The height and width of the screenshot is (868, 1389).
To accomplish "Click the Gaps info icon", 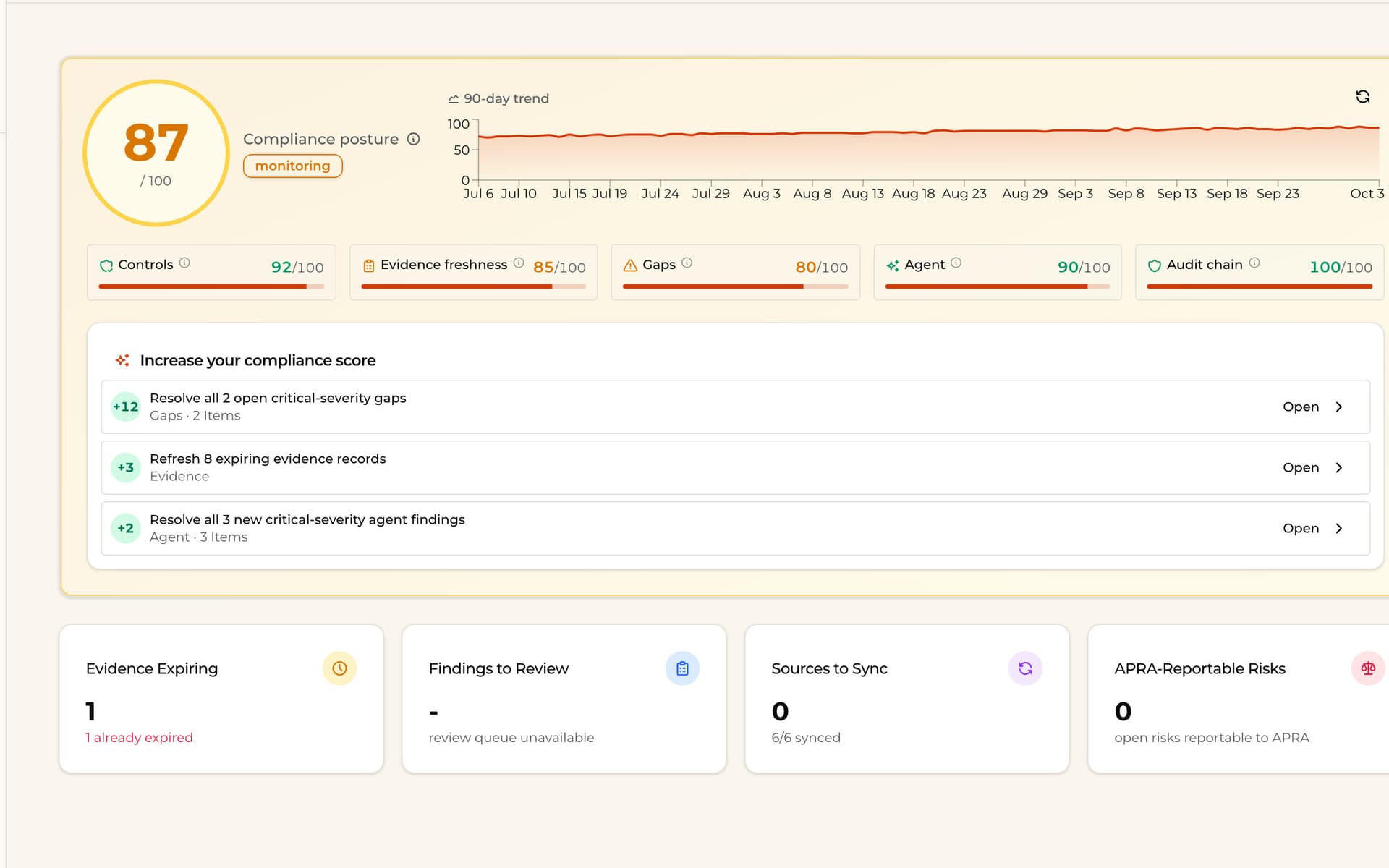I will [x=687, y=263].
